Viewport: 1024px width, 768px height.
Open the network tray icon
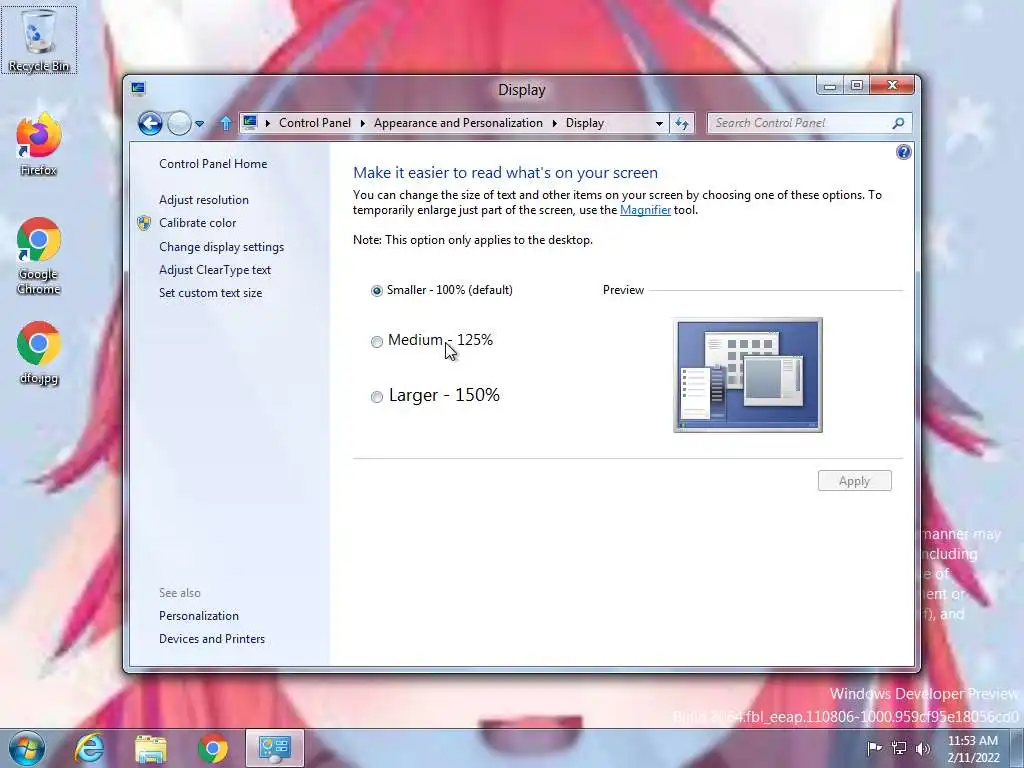coord(899,748)
